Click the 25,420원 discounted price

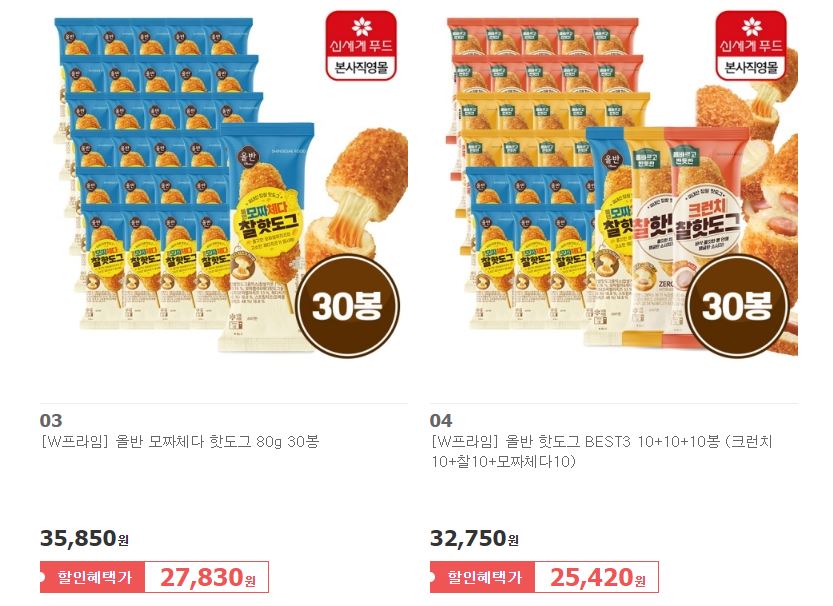597,577
